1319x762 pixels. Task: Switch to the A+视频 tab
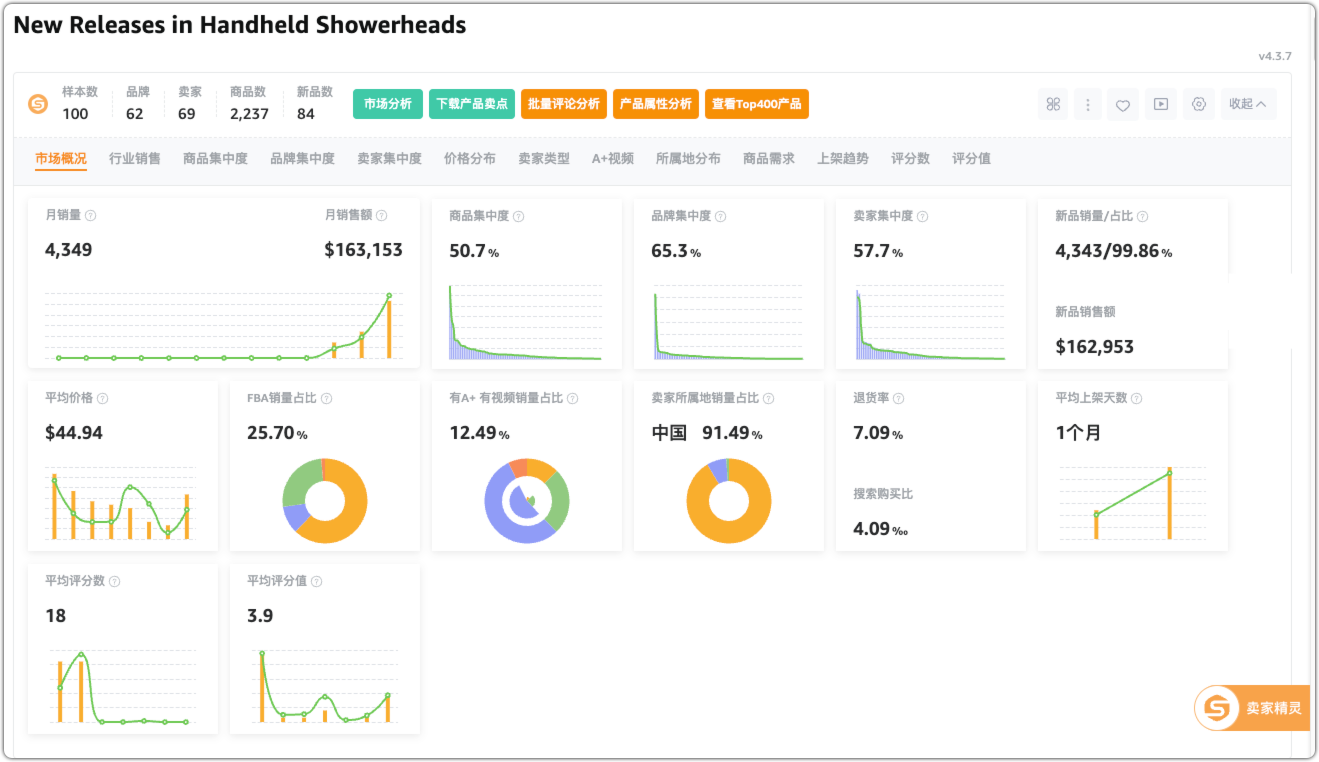coord(613,158)
